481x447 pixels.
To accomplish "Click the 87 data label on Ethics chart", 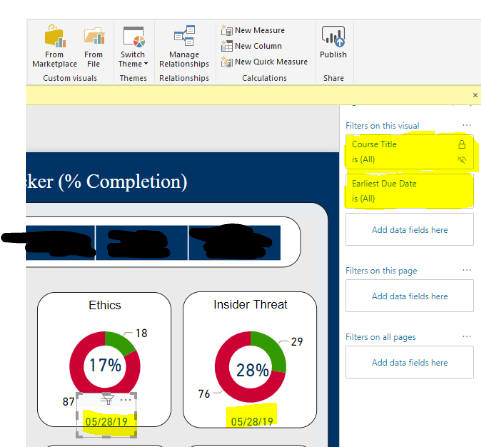I will (x=68, y=402).
